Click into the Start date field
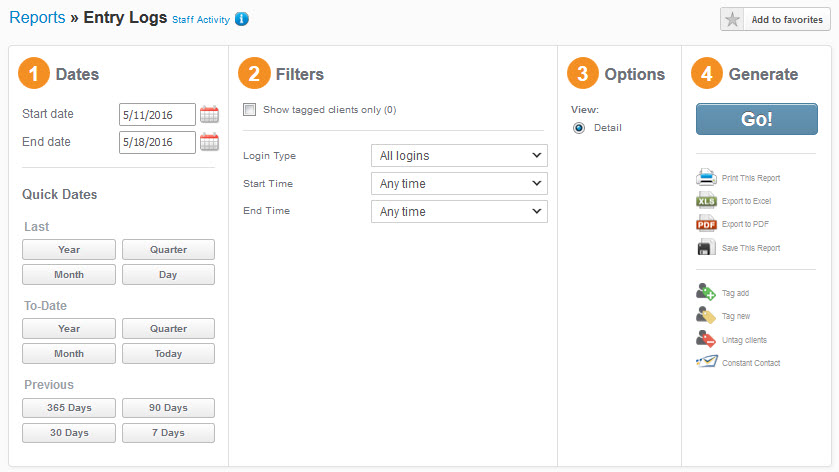The width and height of the screenshot is (839, 472). pyautogui.click(x=156, y=114)
